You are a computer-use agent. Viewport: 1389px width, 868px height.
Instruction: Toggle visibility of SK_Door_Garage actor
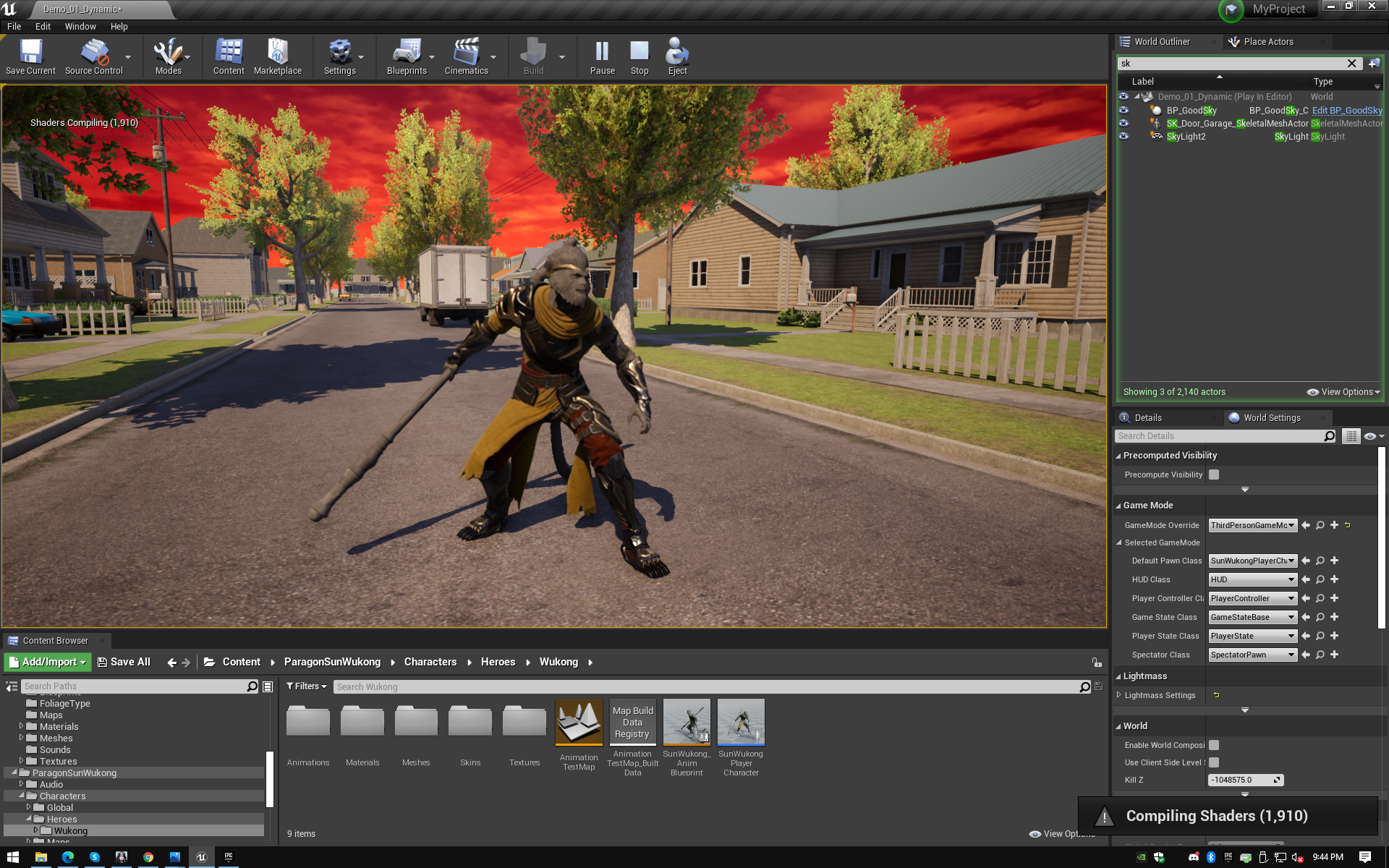1123,124
